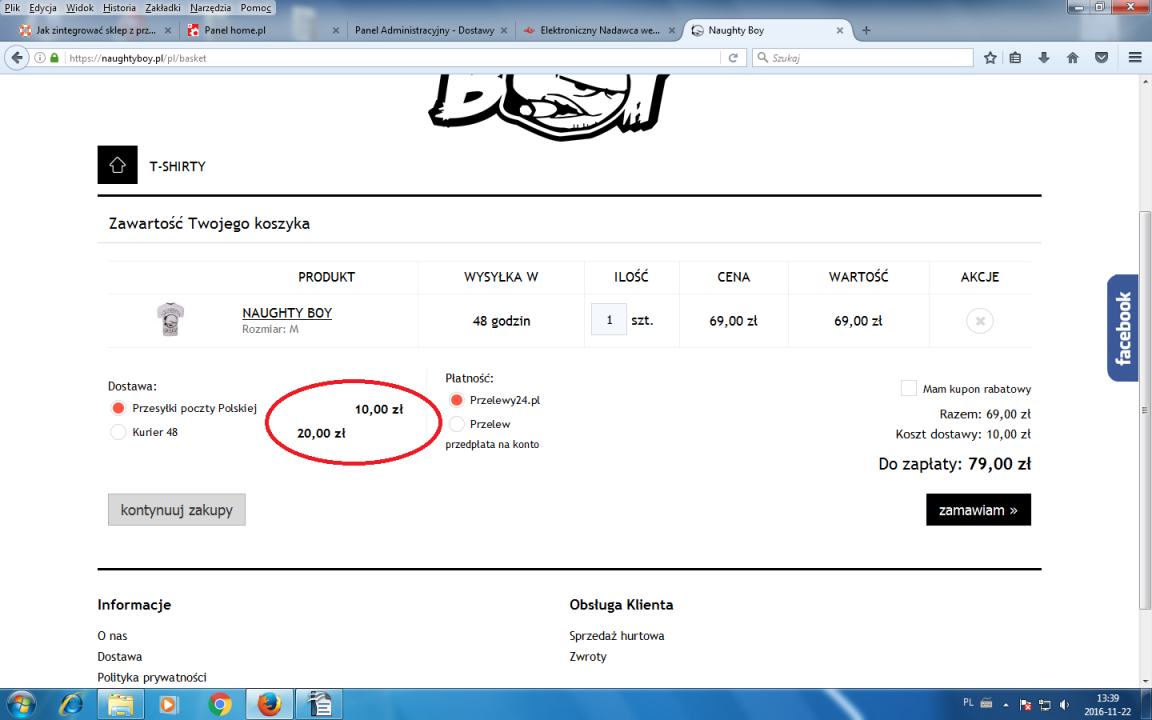The width and height of the screenshot is (1152, 720).
Task: Open the Pomoc menu
Action: pyautogui.click(x=256, y=7)
